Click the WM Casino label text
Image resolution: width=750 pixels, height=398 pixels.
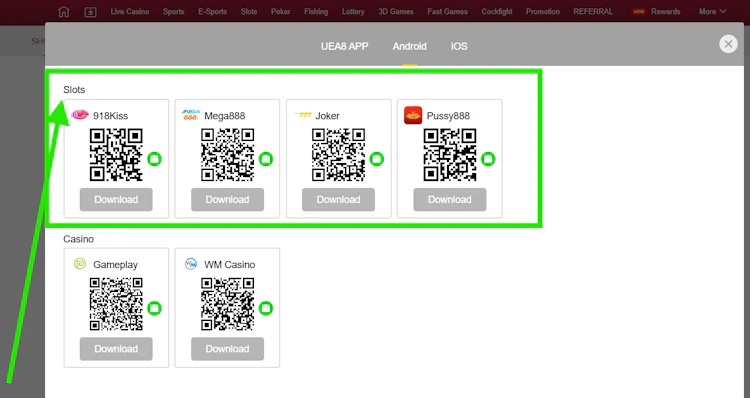tap(230, 265)
